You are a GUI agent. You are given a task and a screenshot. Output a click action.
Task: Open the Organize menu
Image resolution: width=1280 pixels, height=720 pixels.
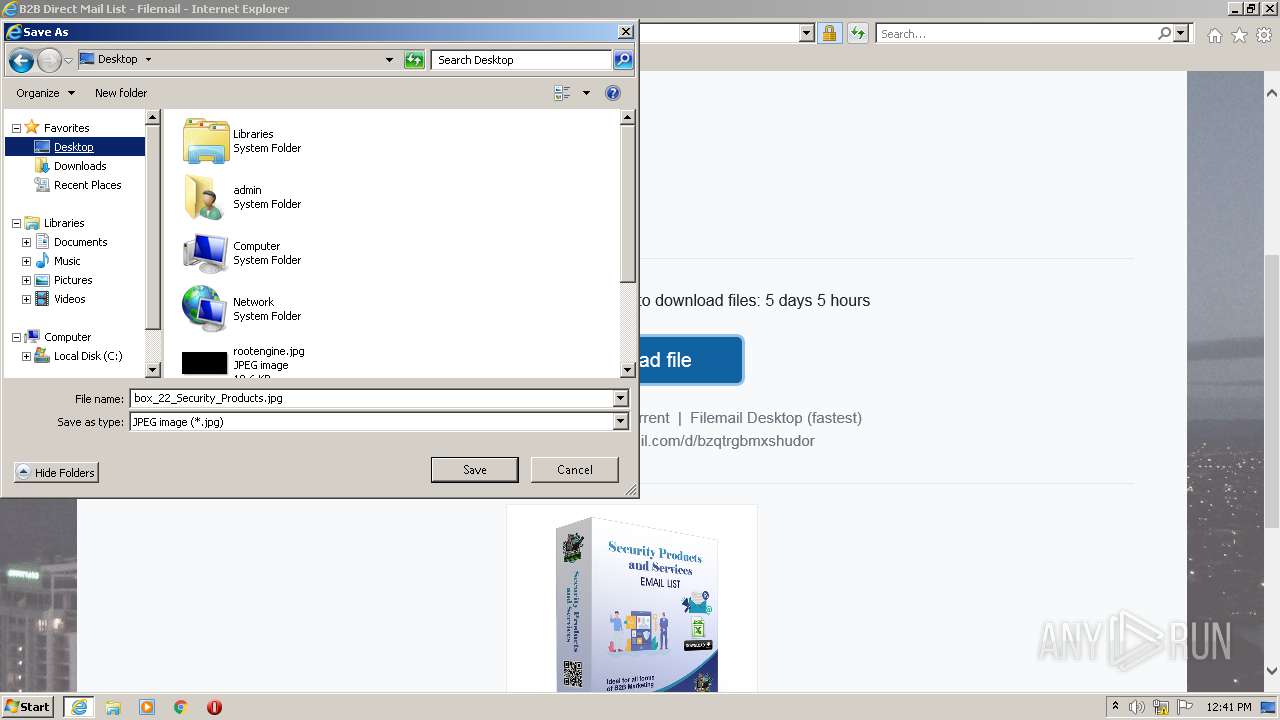(45, 93)
